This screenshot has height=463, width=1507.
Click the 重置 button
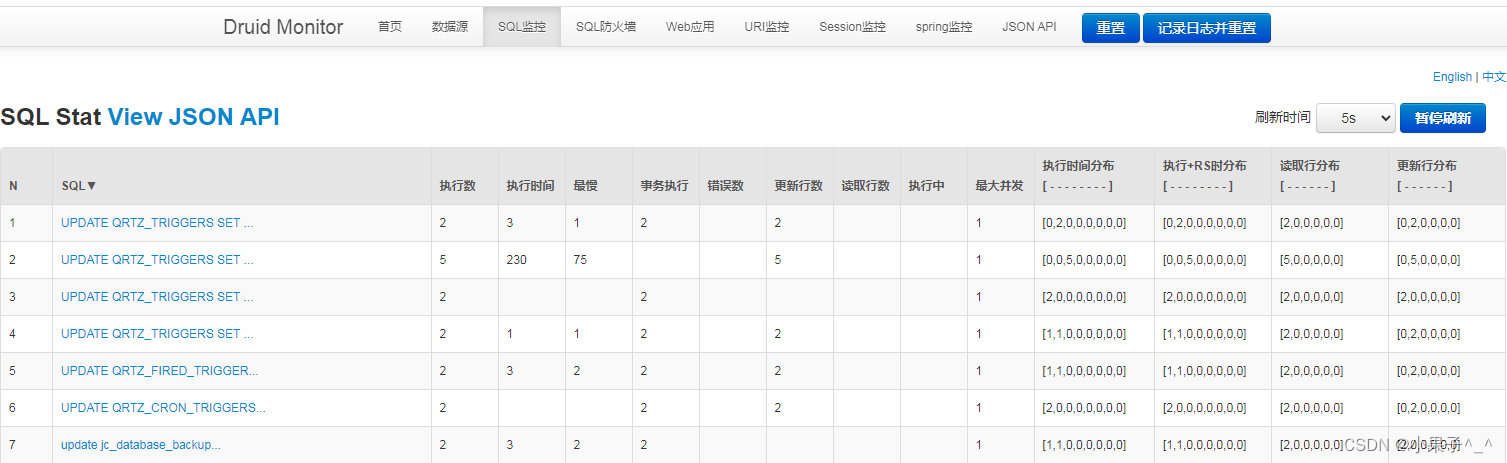pos(1110,28)
